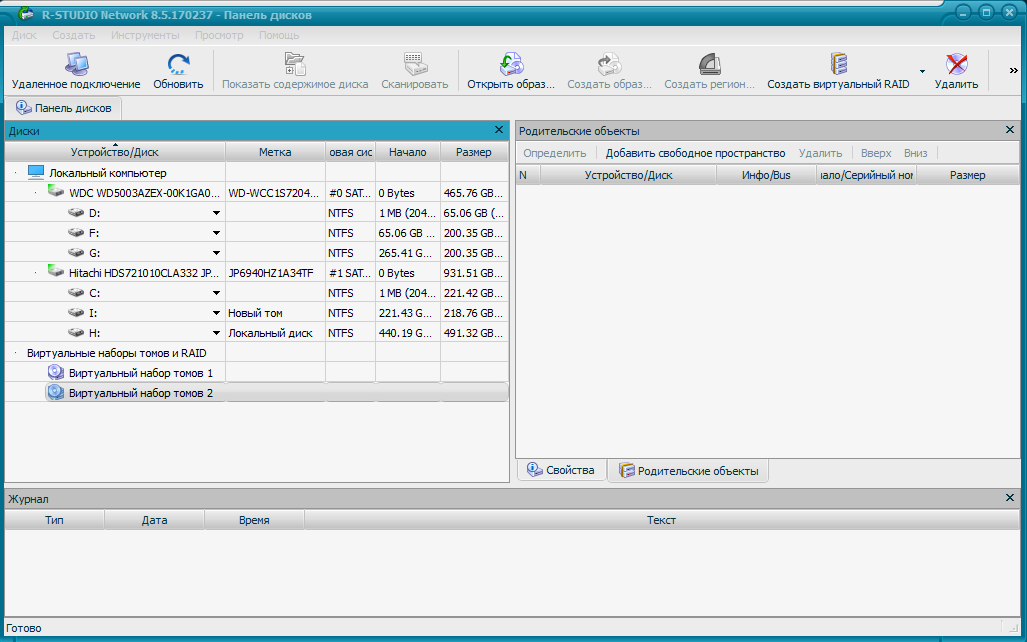This screenshot has width=1027, height=642.
Task: Click the Create Virtual RAID toolbar icon
Action: (x=838, y=66)
